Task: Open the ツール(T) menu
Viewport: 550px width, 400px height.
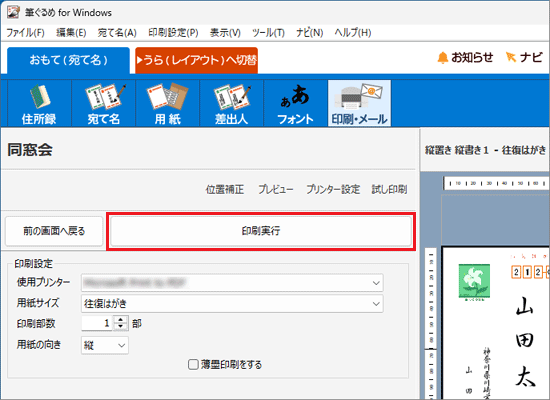Action: 268,33
